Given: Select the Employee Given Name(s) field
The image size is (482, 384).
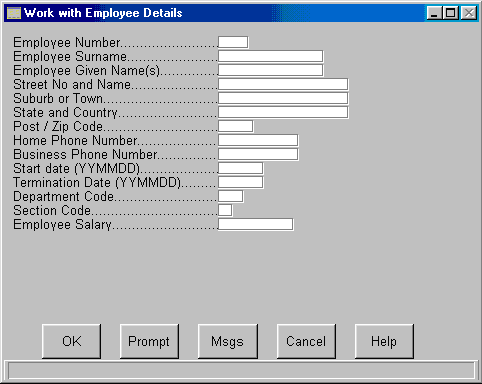Looking at the screenshot, I should [x=271, y=70].
